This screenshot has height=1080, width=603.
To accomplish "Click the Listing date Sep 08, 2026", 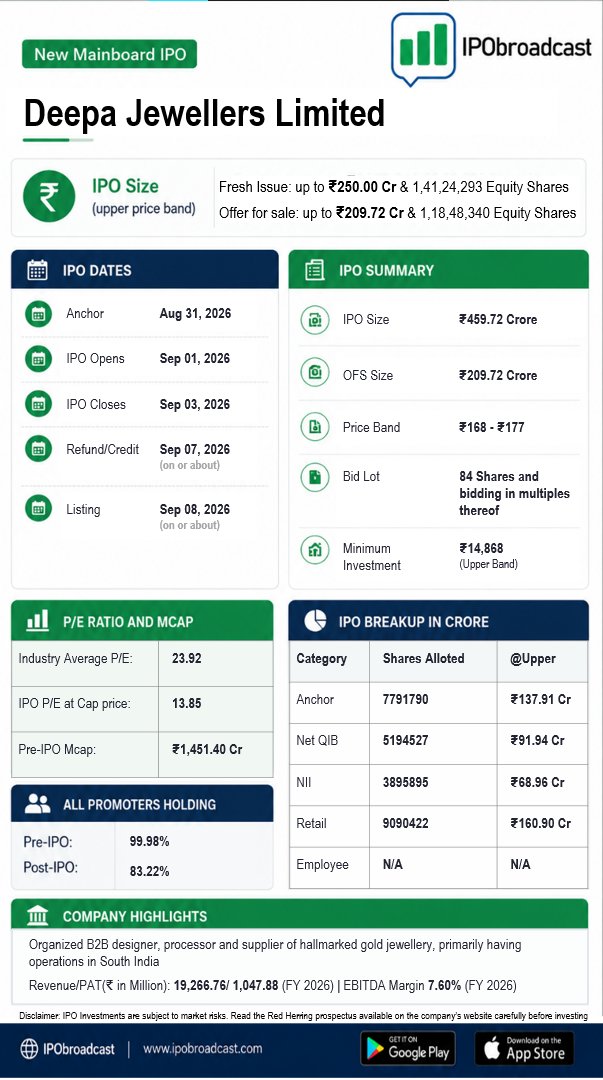I will point(195,509).
